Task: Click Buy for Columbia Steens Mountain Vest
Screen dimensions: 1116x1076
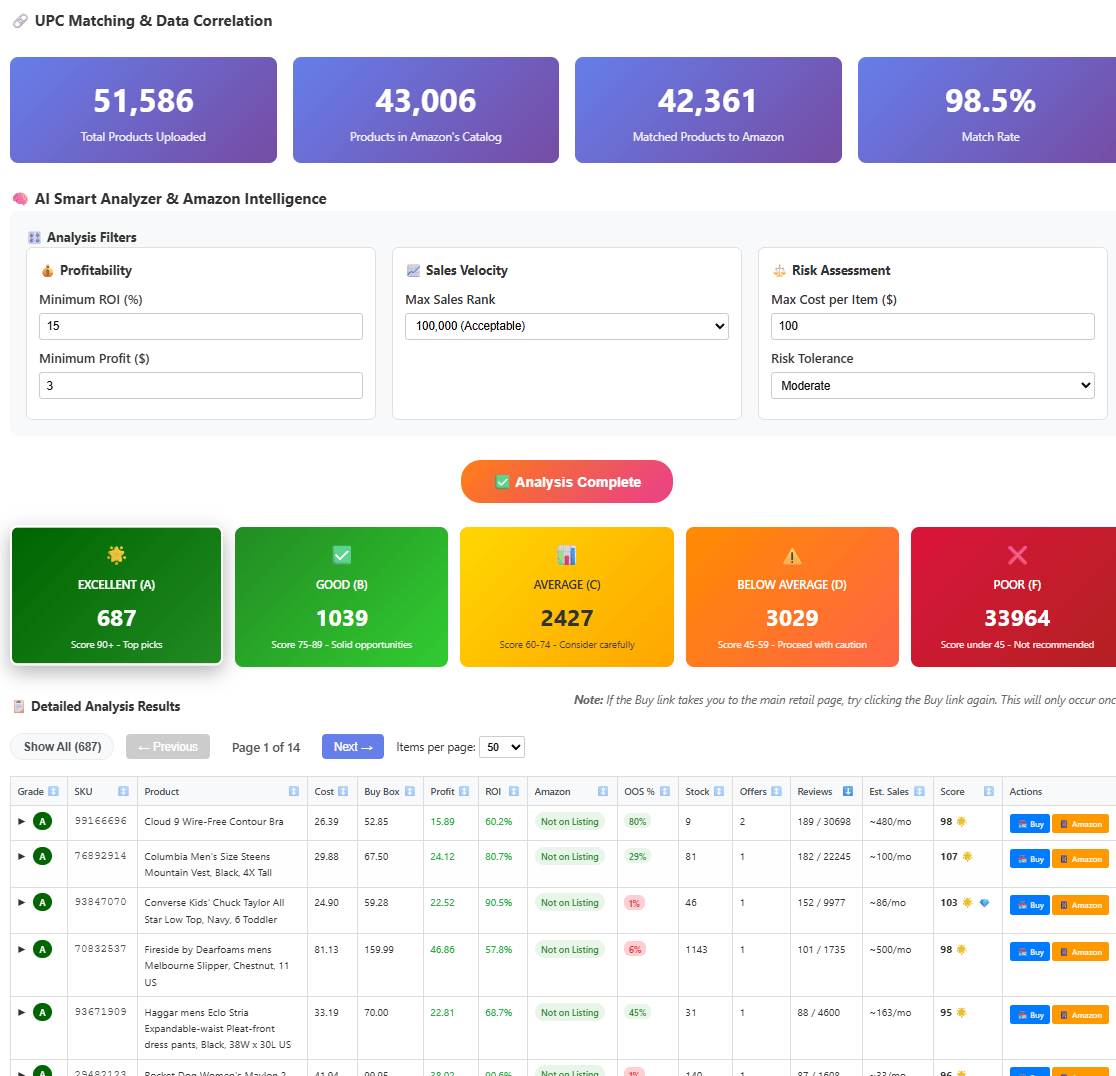Action: pyautogui.click(x=1029, y=859)
